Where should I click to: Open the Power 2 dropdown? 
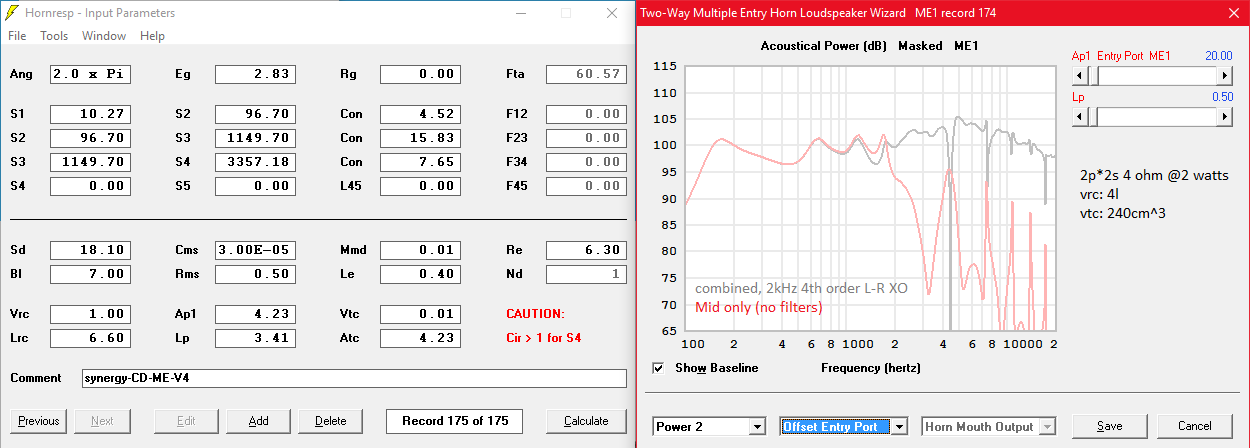tap(709, 426)
